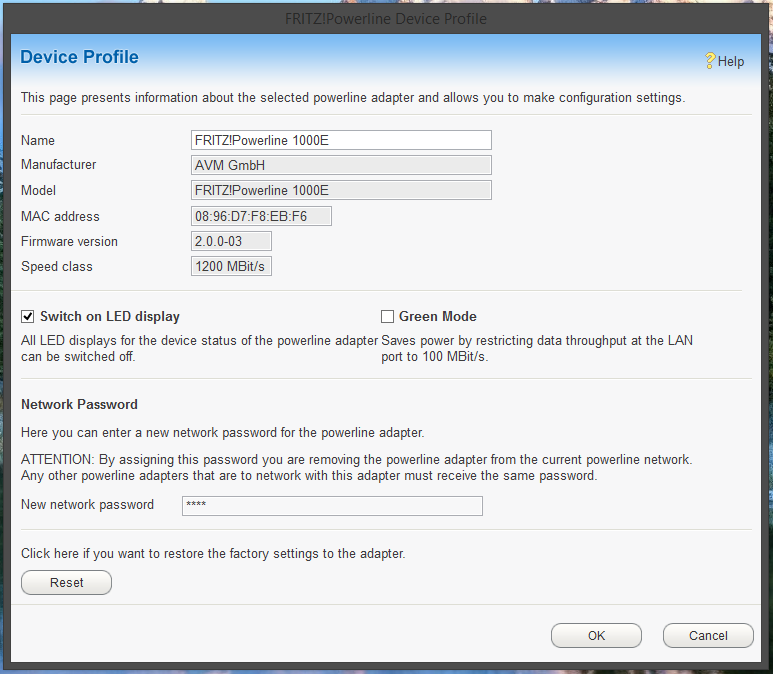773x674 pixels.
Task: Click the Speed class 1200 MBit/s field
Action: coord(231,267)
